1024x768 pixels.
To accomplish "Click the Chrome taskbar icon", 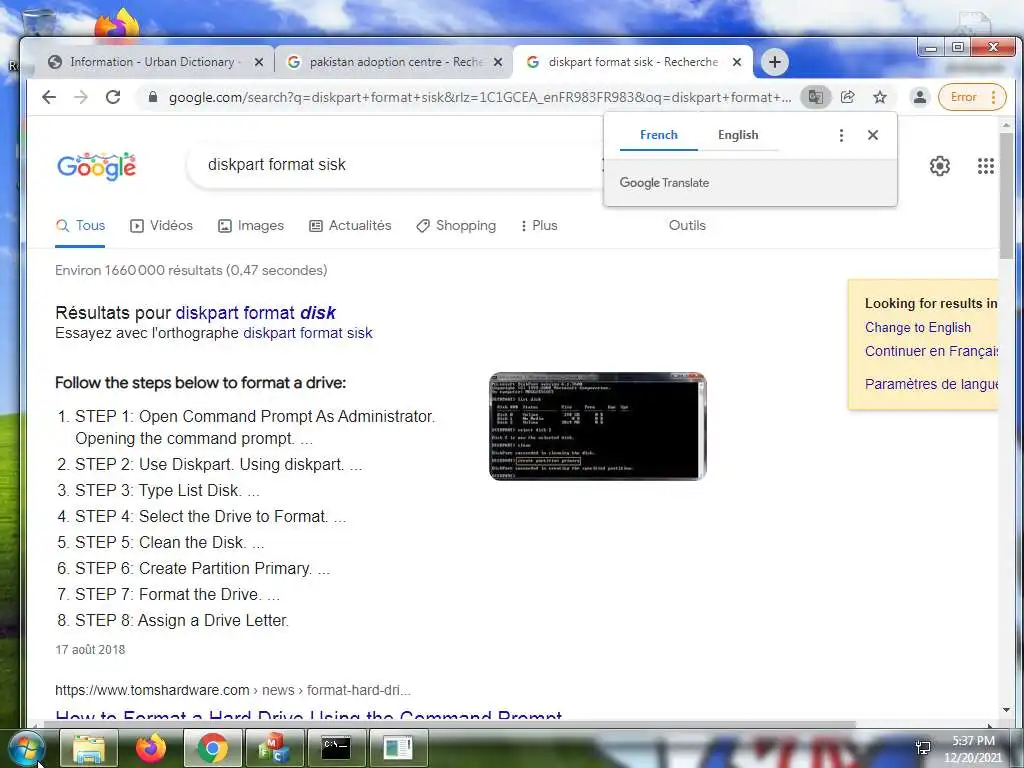I will tap(212, 748).
